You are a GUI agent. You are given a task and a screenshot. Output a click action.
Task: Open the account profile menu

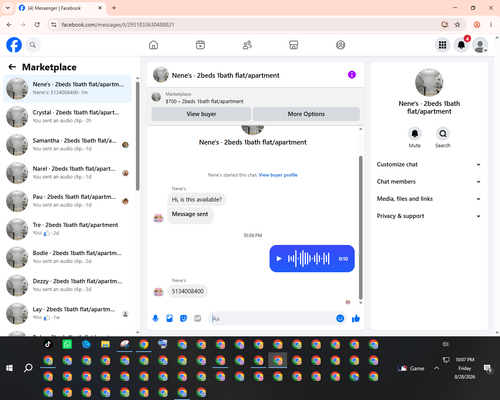[x=480, y=45]
